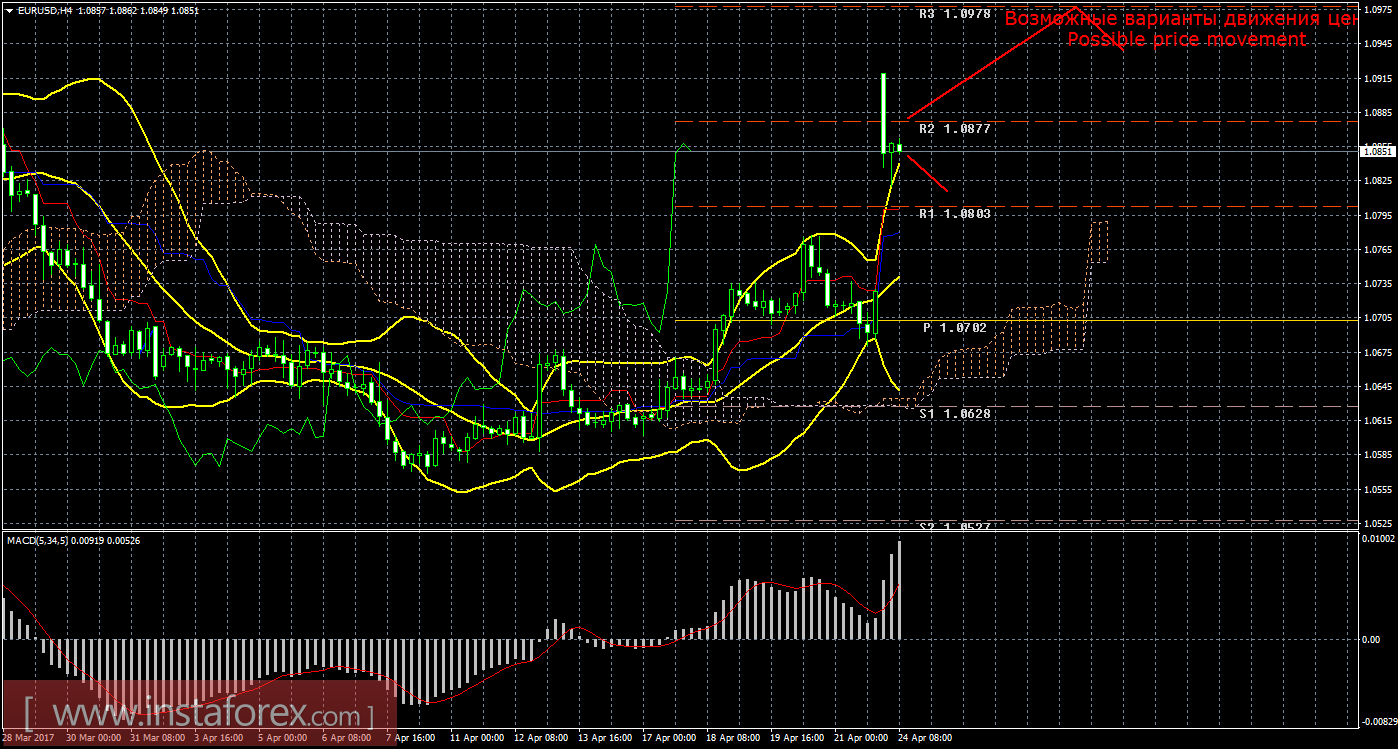The height and width of the screenshot is (749, 1398).
Task: Click the 12 Apr 08:00 time label
Action: [540, 738]
